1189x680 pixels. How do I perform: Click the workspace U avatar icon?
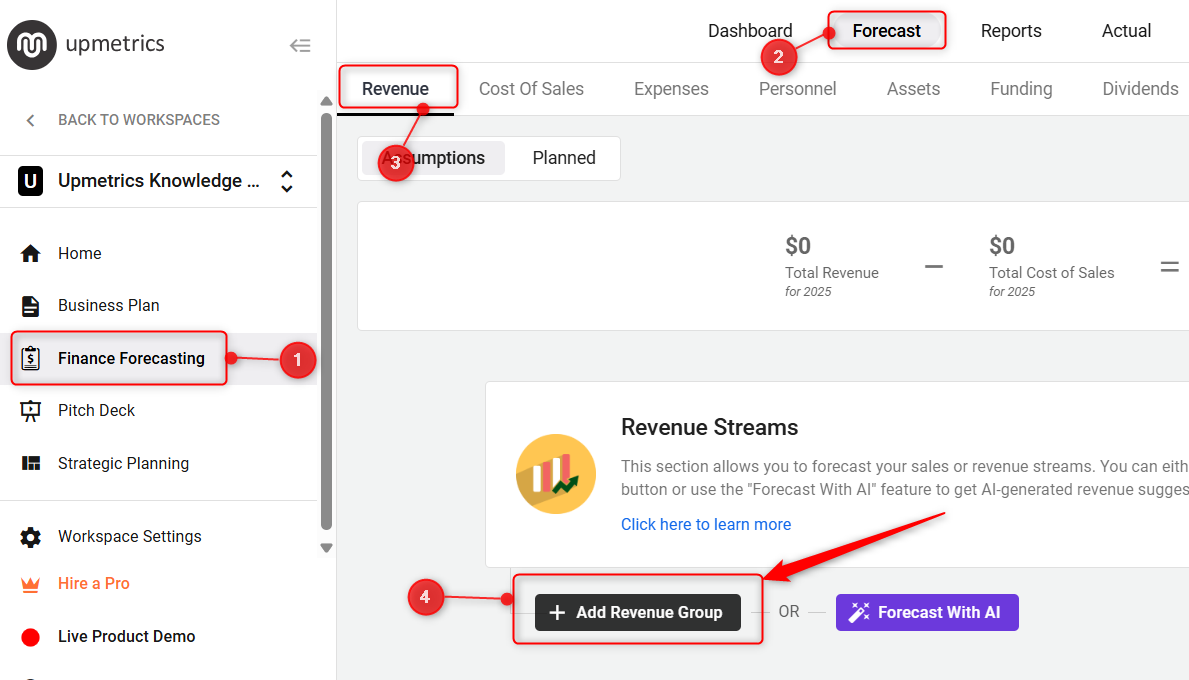[30, 181]
